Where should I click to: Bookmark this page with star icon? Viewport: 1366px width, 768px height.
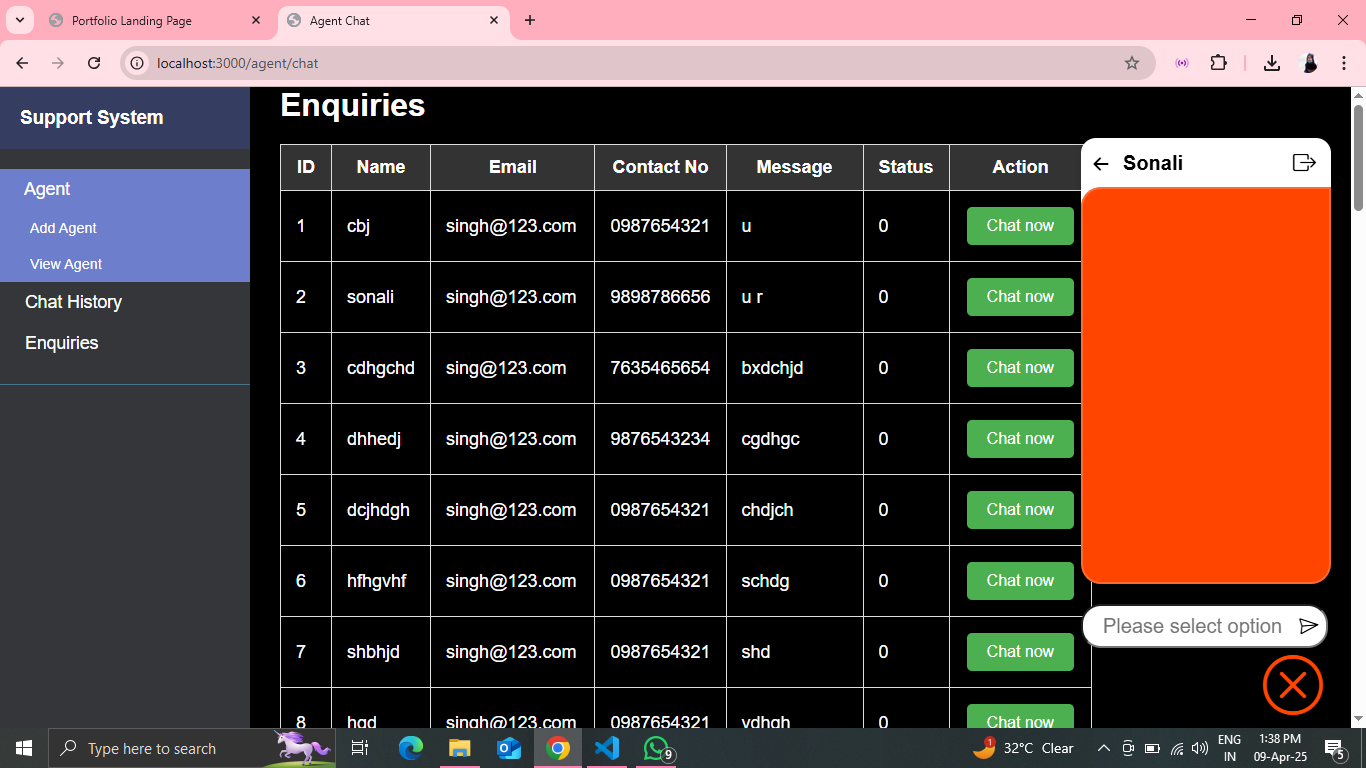pyautogui.click(x=1131, y=63)
